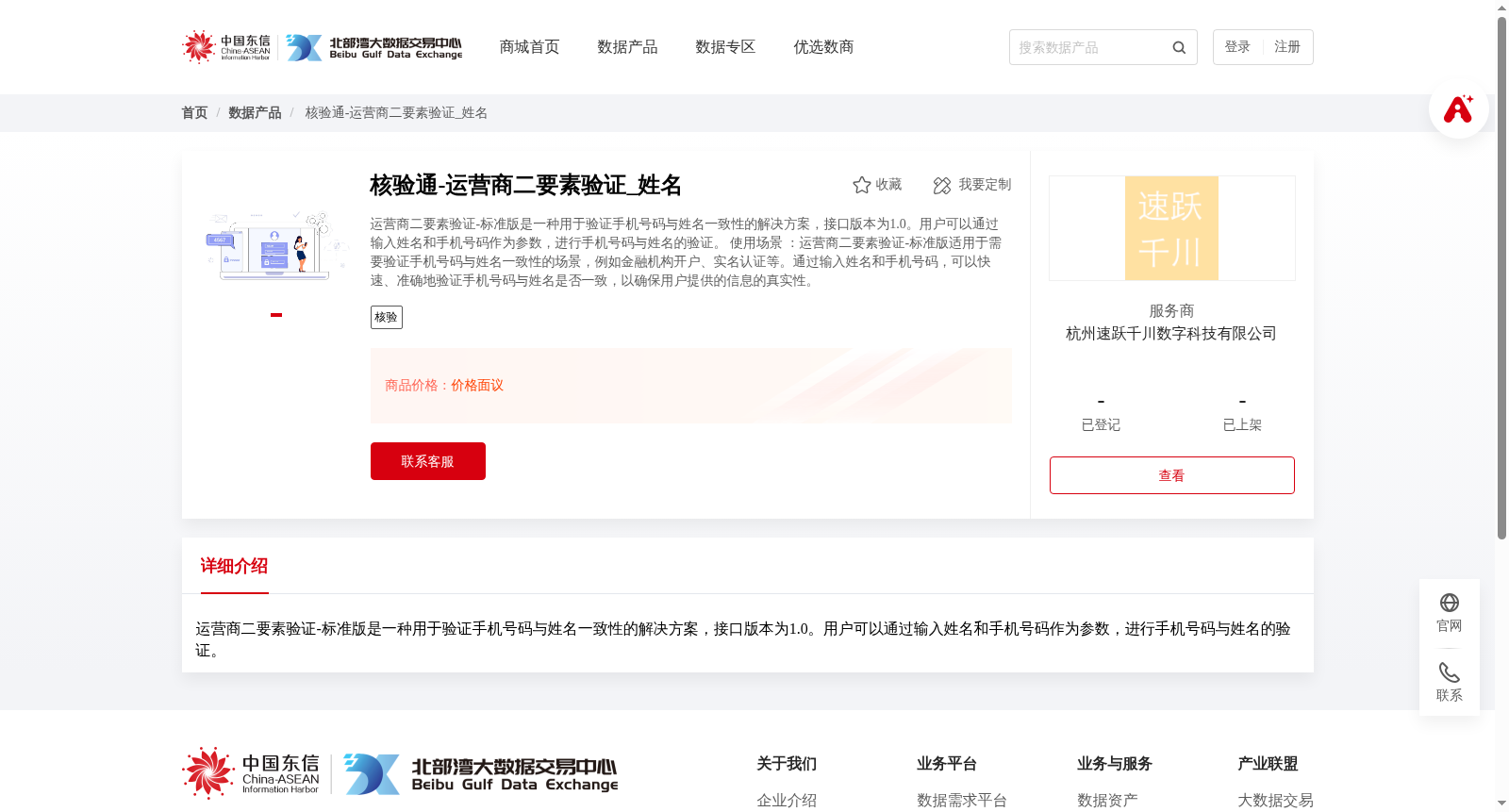Go to 数据专区 in the top navigation
Image resolution: width=1509 pixels, height=812 pixels.
pos(725,47)
